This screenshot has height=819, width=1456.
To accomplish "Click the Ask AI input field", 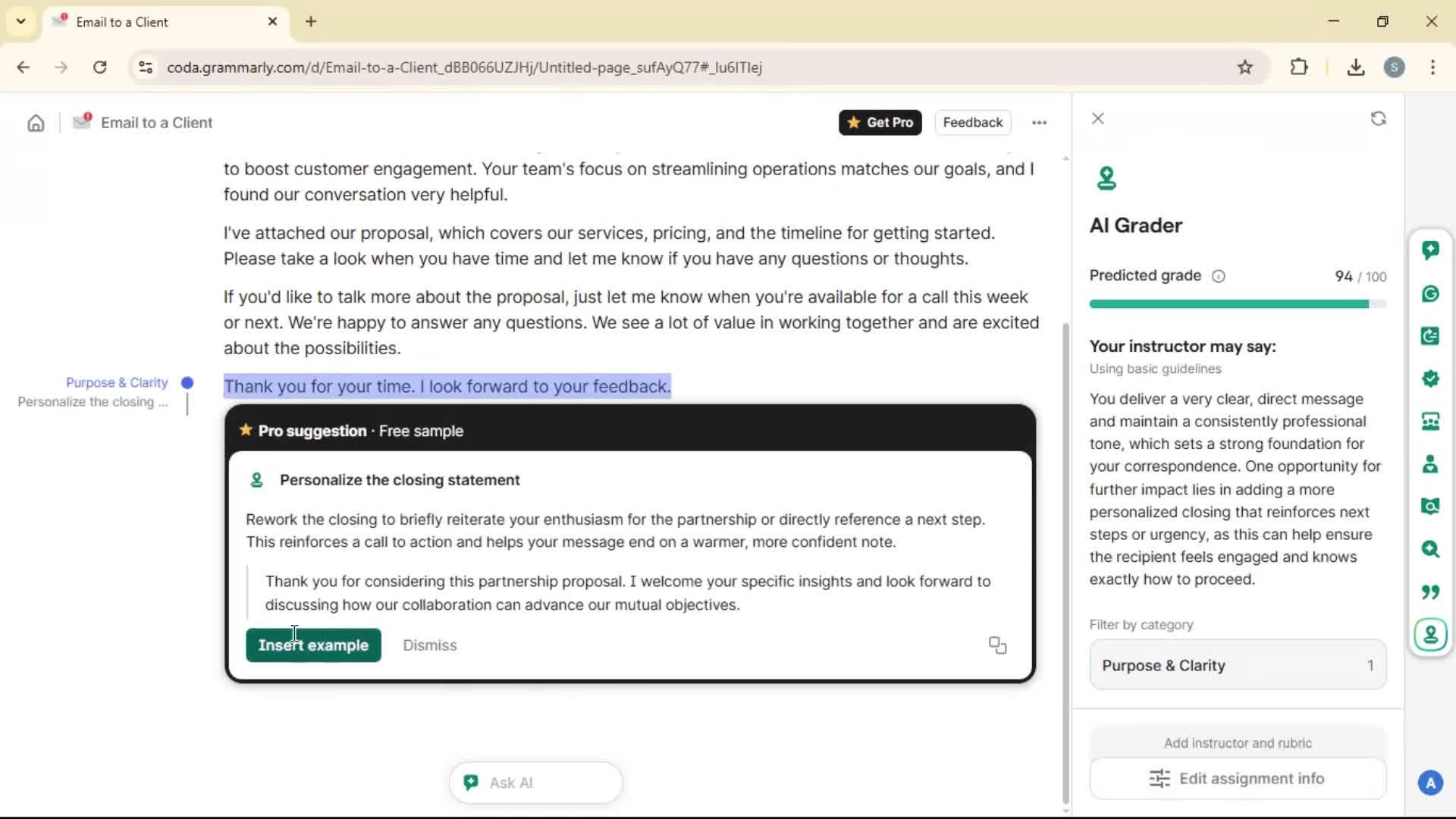I will point(535,783).
